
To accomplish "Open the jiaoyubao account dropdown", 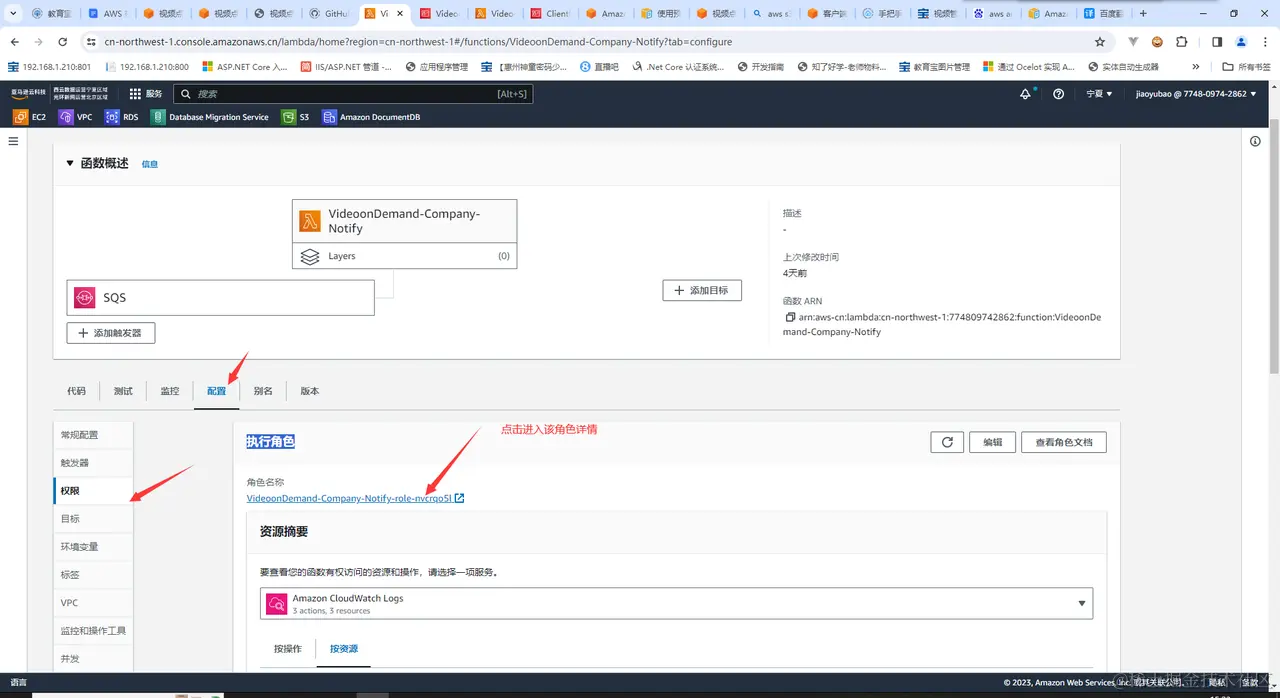I will click(x=1196, y=93).
